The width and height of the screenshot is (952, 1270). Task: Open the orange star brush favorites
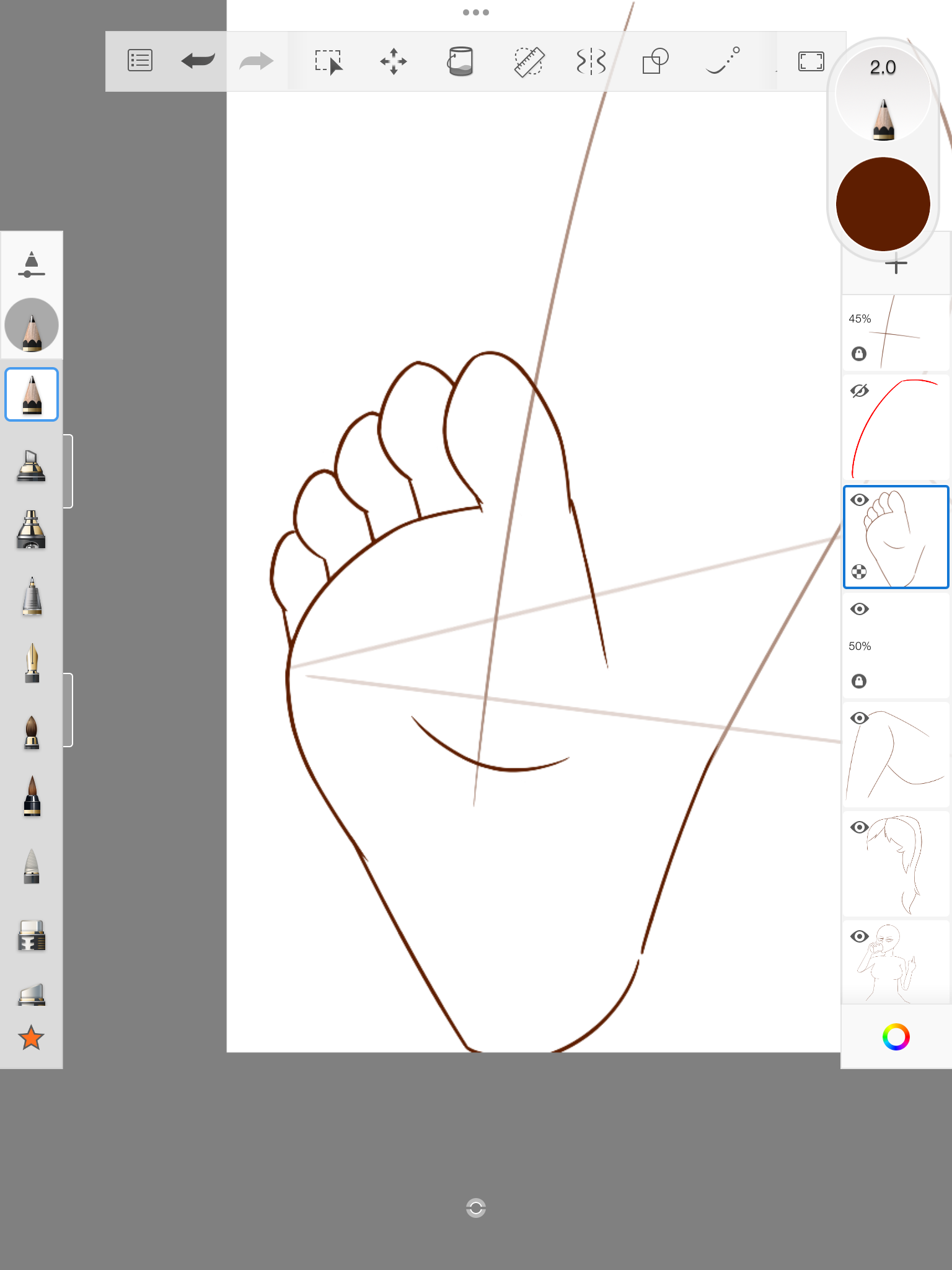[31, 1037]
